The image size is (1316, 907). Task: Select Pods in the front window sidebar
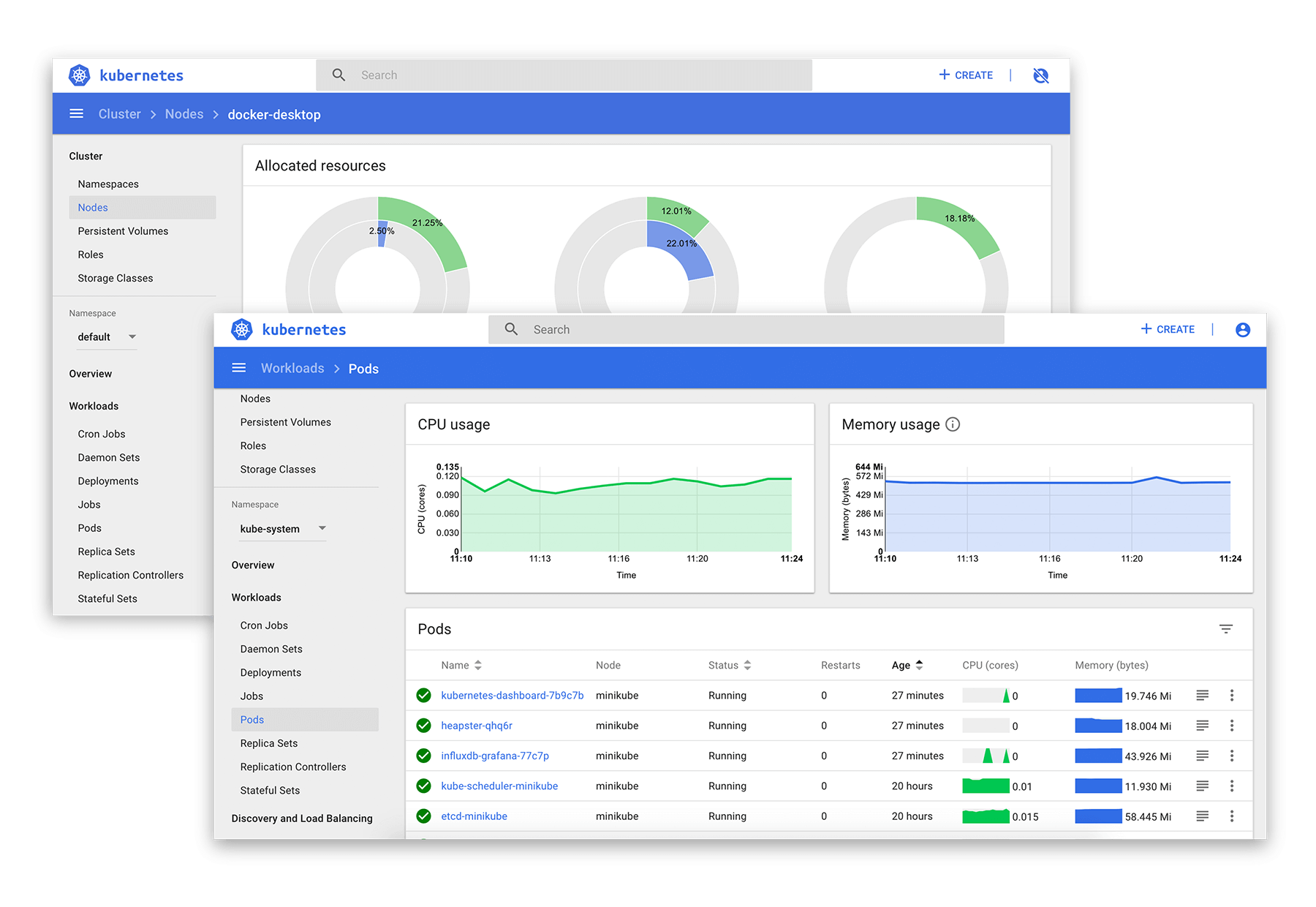point(305,720)
